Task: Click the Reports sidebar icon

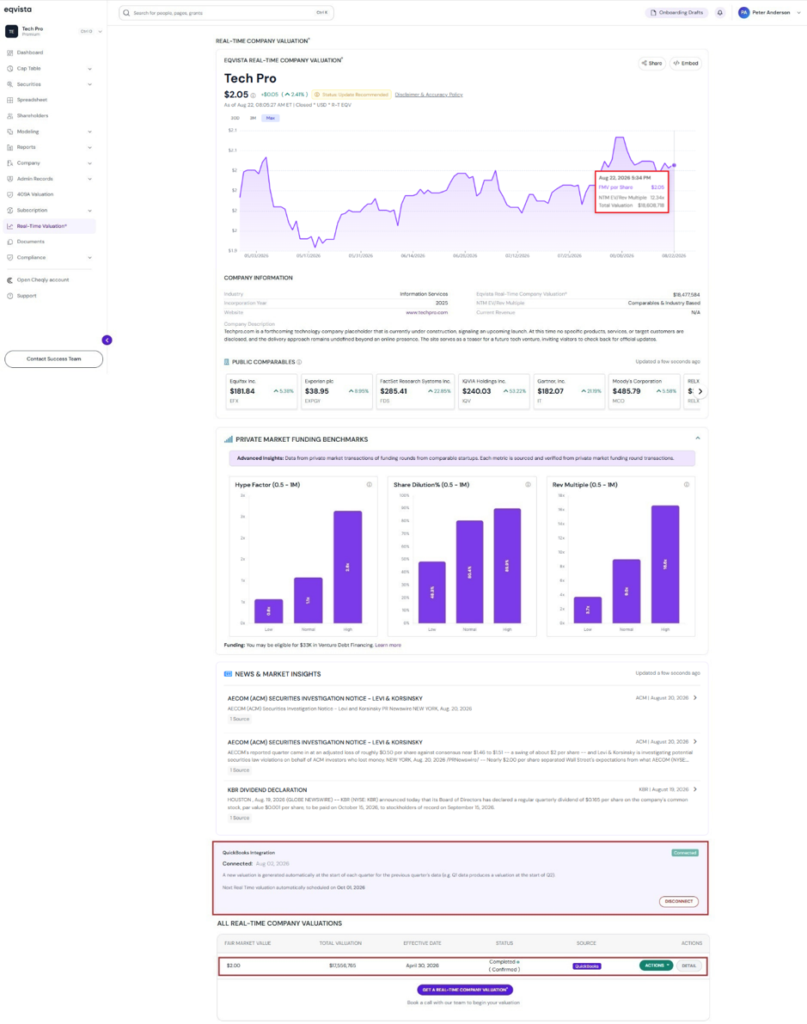Action: 10,148
